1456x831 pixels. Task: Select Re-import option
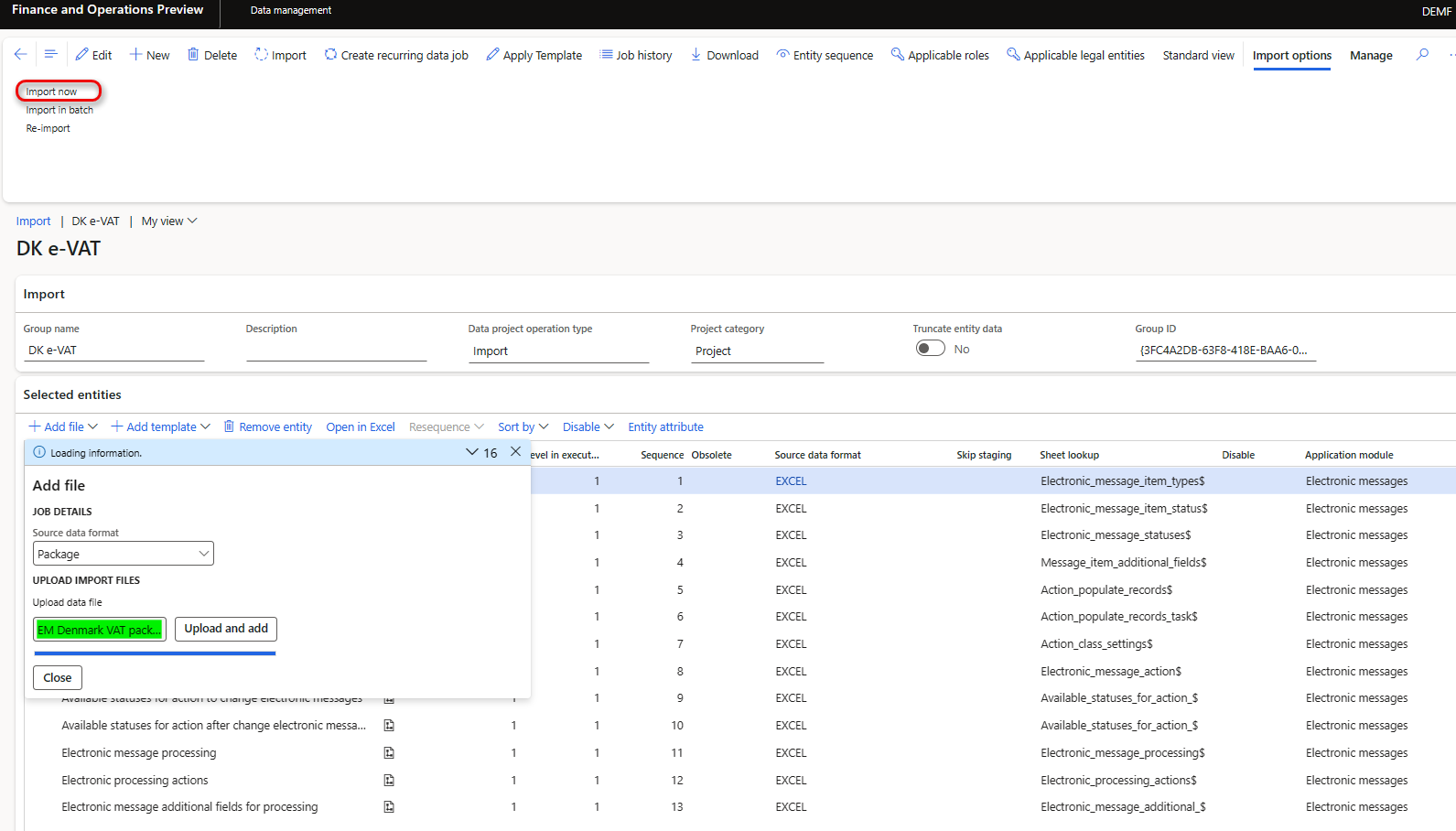pos(48,128)
